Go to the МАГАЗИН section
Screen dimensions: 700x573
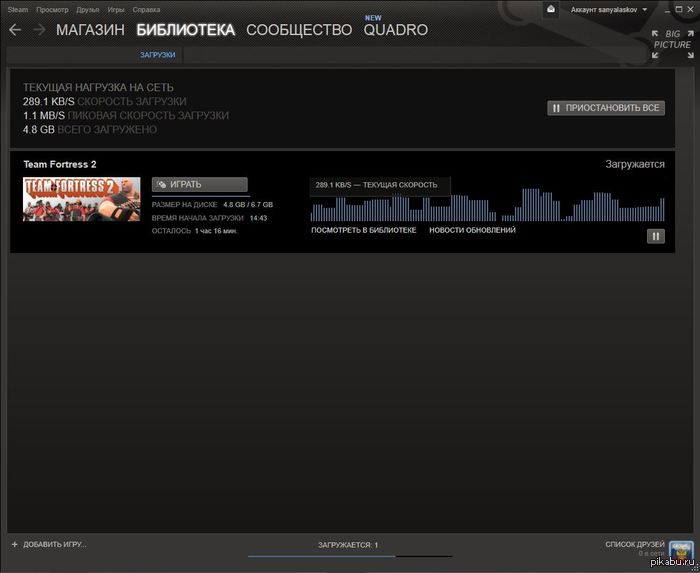90,30
